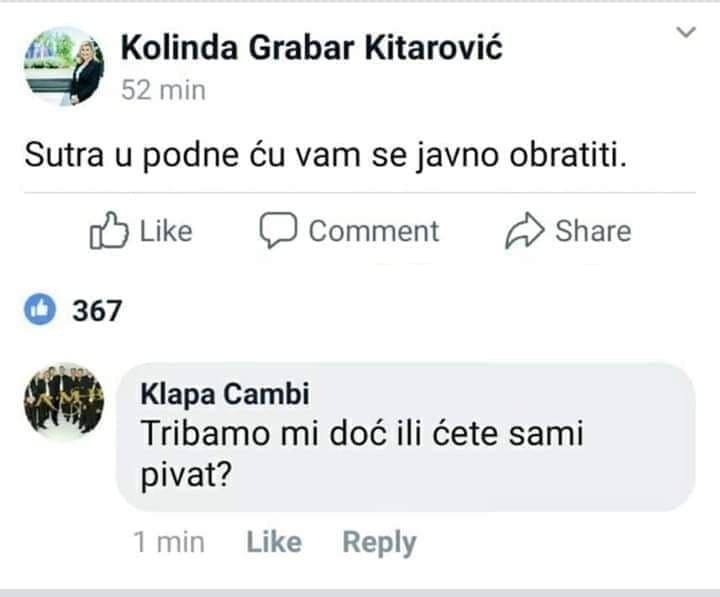Like the Klapa Cambi comment
The height and width of the screenshot is (597, 720).
pyautogui.click(x=273, y=542)
